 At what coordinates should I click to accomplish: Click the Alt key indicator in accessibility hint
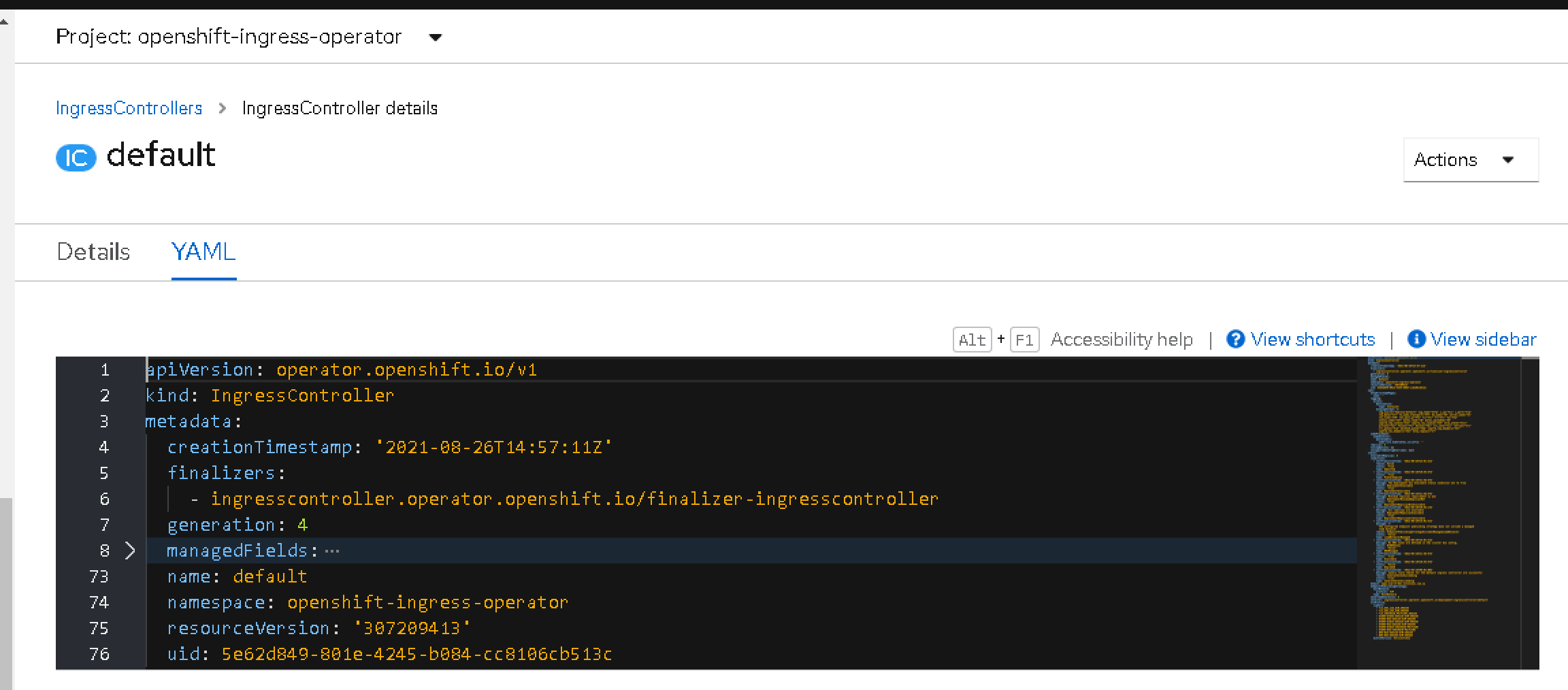(x=971, y=340)
